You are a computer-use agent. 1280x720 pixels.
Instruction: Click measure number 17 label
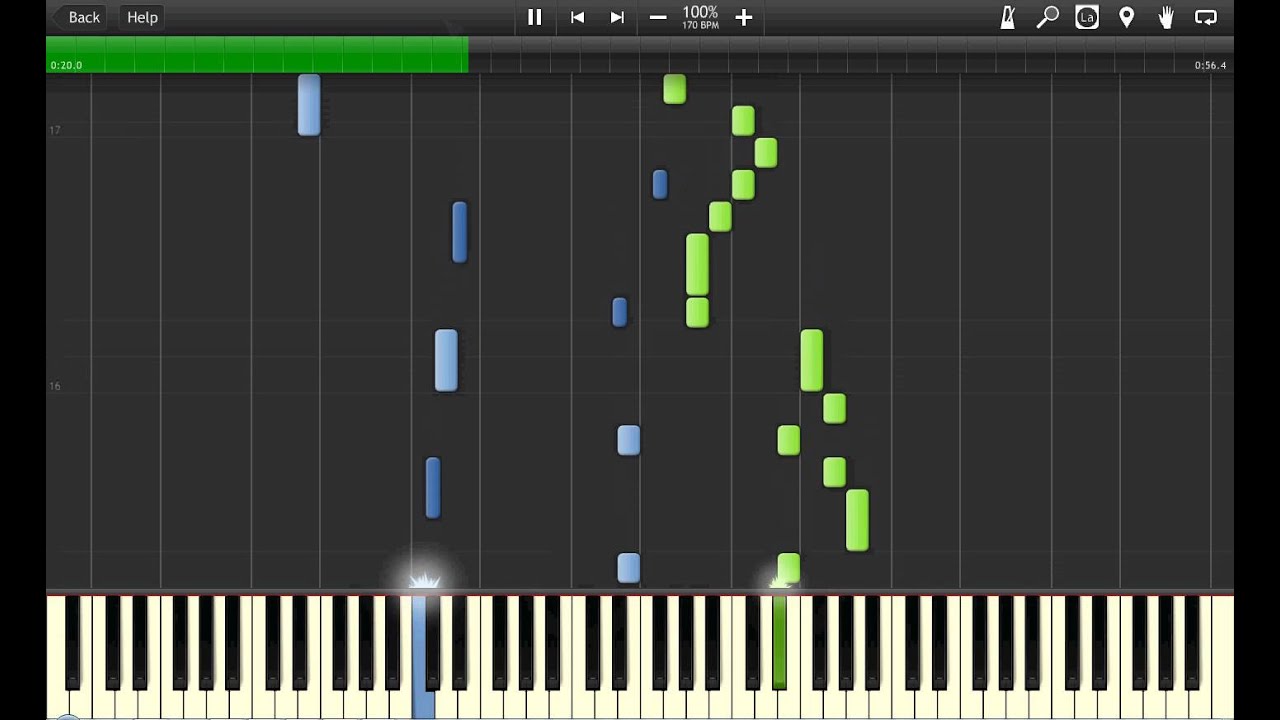point(55,130)
